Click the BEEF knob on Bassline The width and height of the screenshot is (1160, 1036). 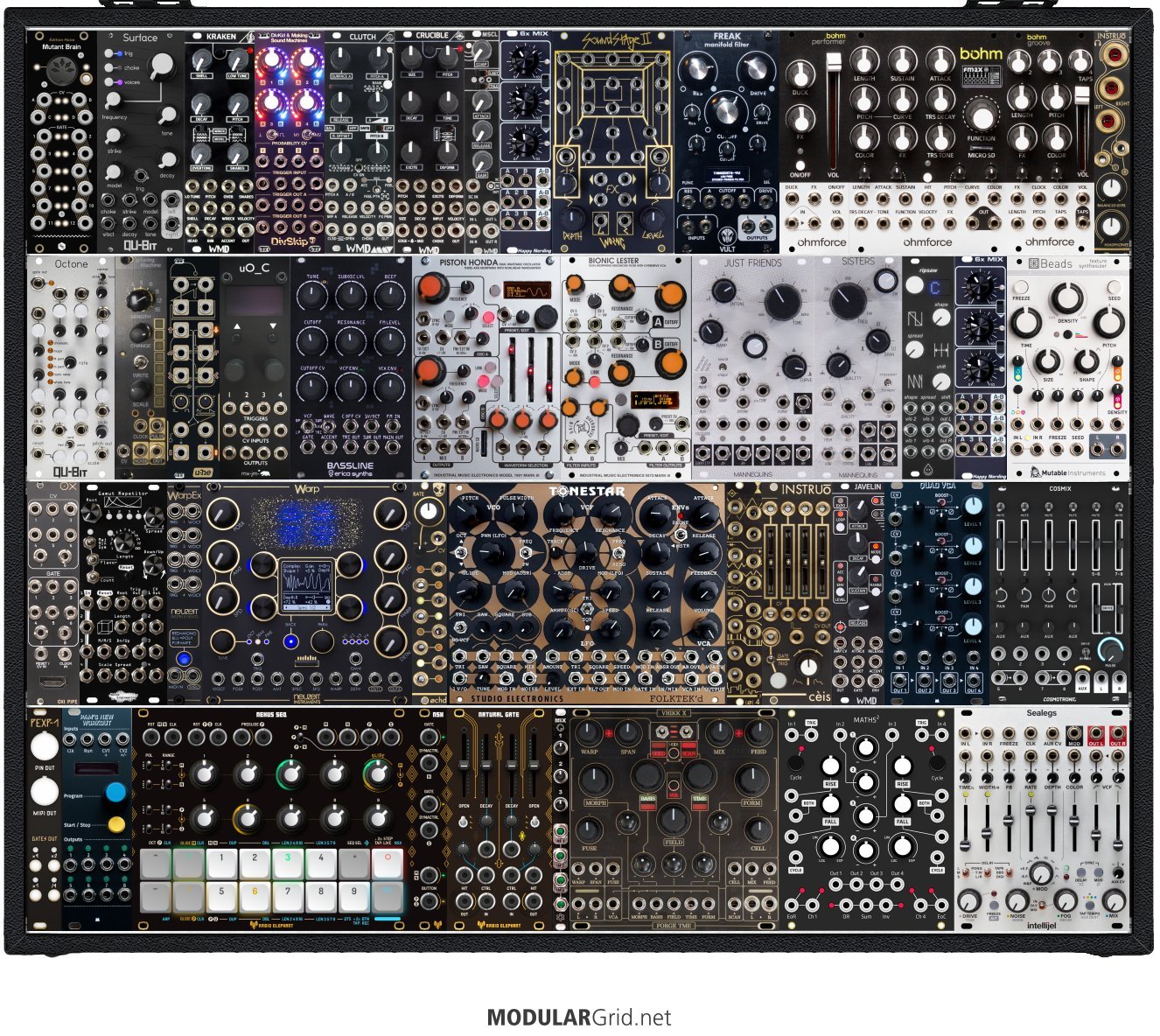coord(389,297)
